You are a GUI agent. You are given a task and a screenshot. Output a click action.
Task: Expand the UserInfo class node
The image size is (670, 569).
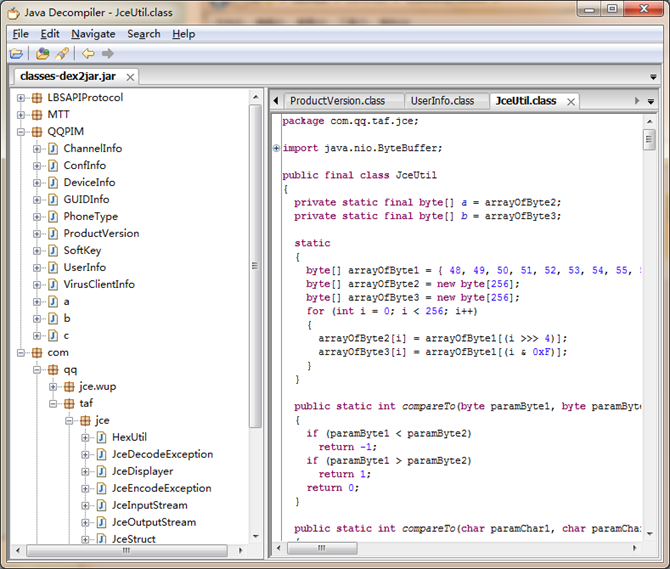coord(37,268)
